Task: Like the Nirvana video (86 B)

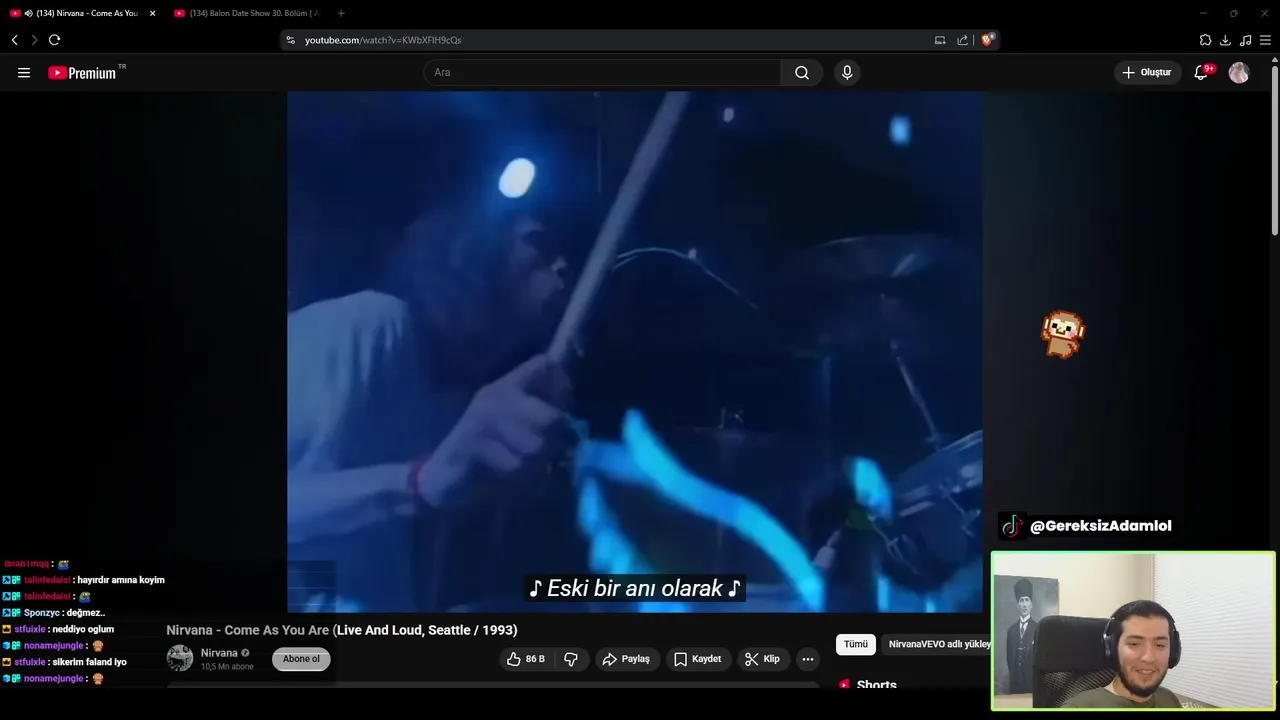Action: click(525, 659)
